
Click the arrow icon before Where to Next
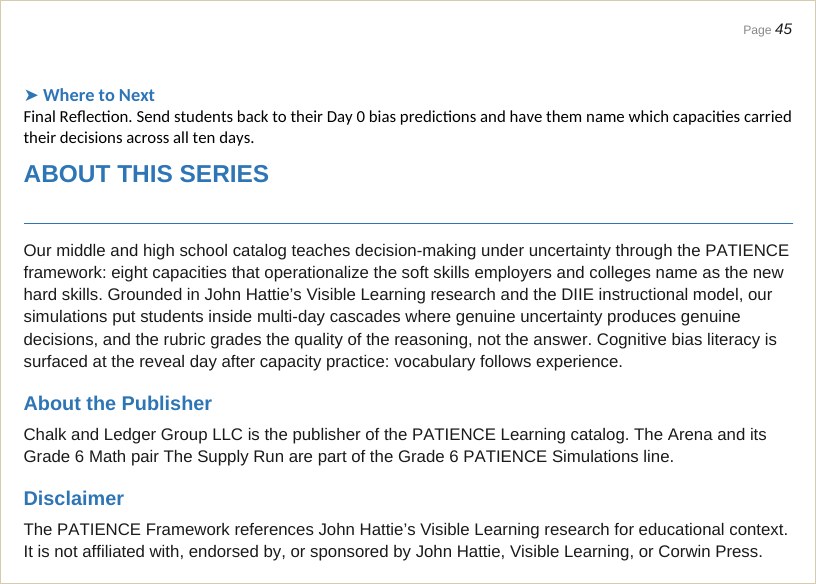coord(31,95)
